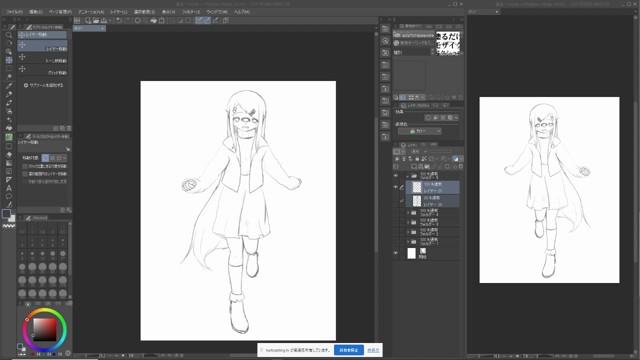Click the Redo arrow in command bar
640x360 pixels.
(127, 20)
